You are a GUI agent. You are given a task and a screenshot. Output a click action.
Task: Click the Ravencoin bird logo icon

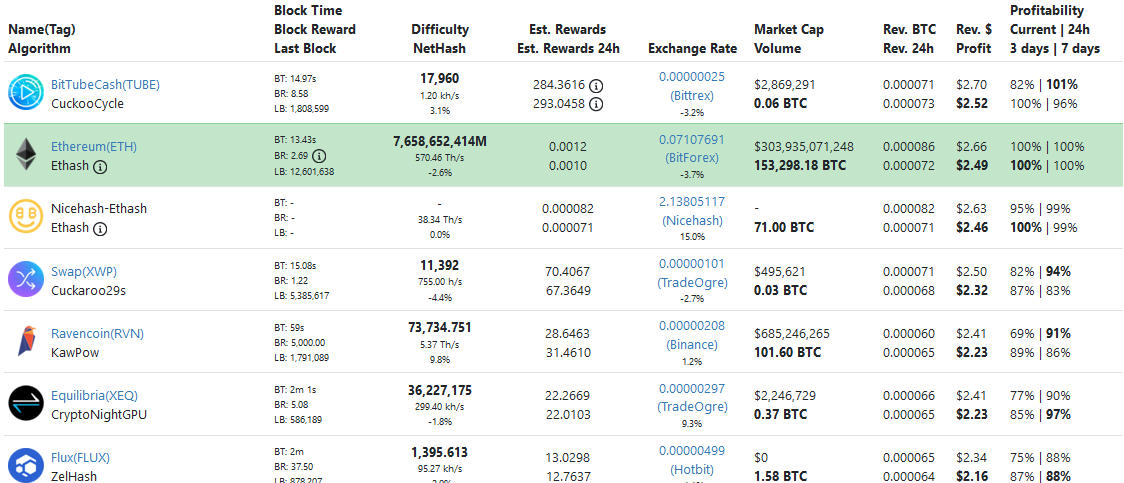(x=25, y=342)
